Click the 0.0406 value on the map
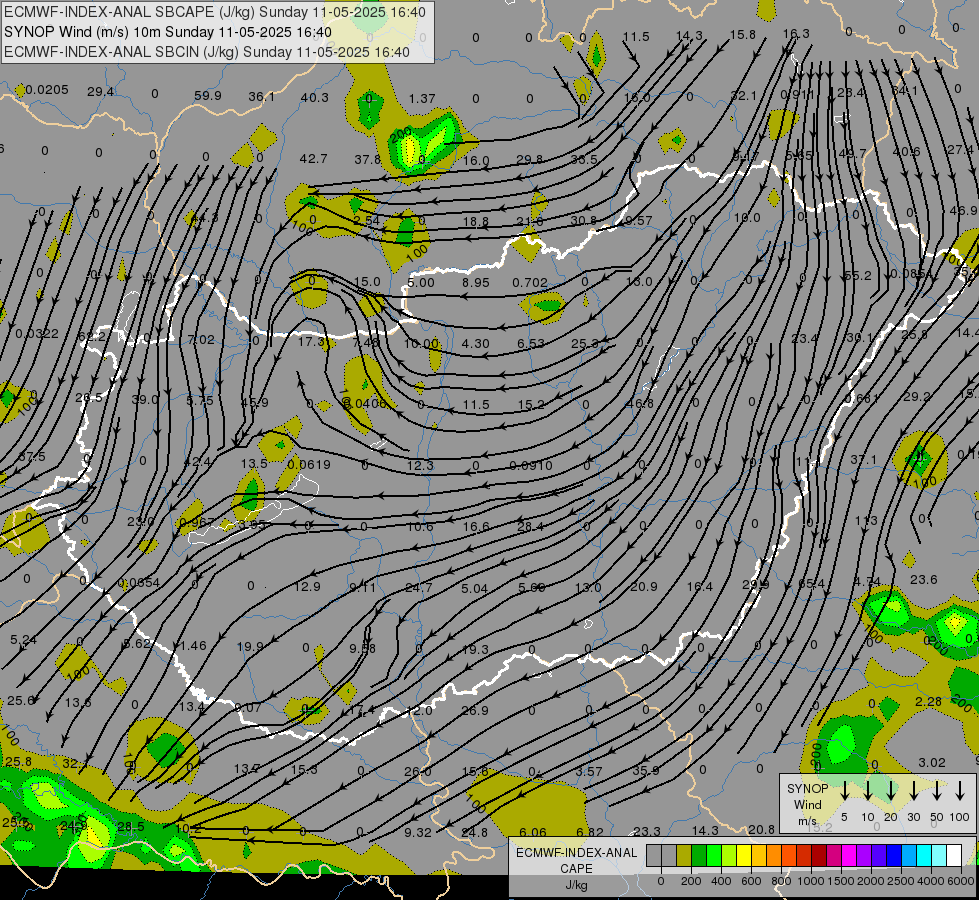The height and width of the screenshot is (900, 979). 365,403
